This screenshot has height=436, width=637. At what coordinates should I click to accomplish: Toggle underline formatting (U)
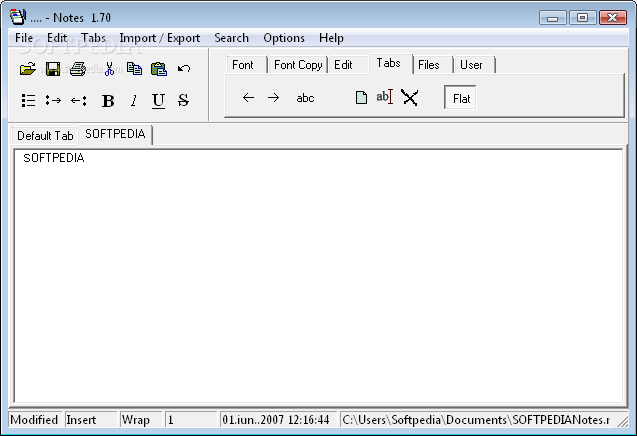click(158, 101)
